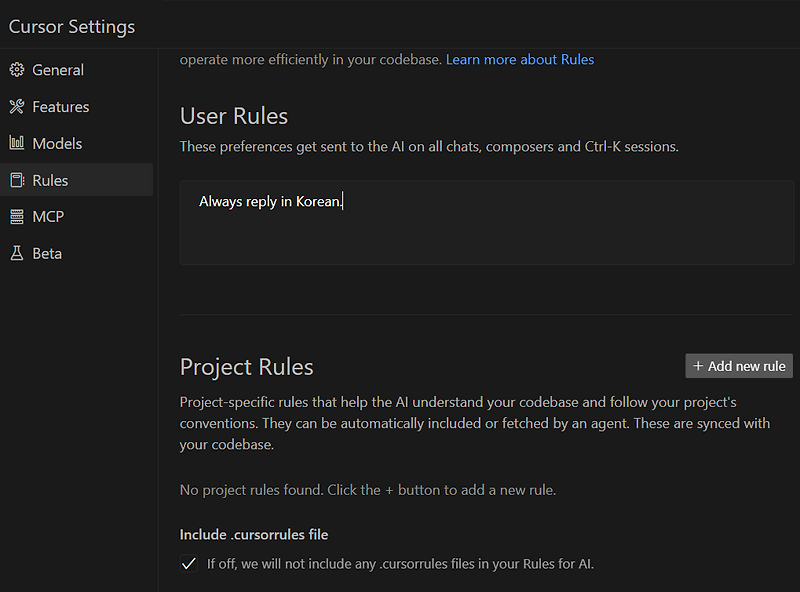Click the plus icon on Add new rule
This screenshot has height=592, width=800.
click(698, 366)
